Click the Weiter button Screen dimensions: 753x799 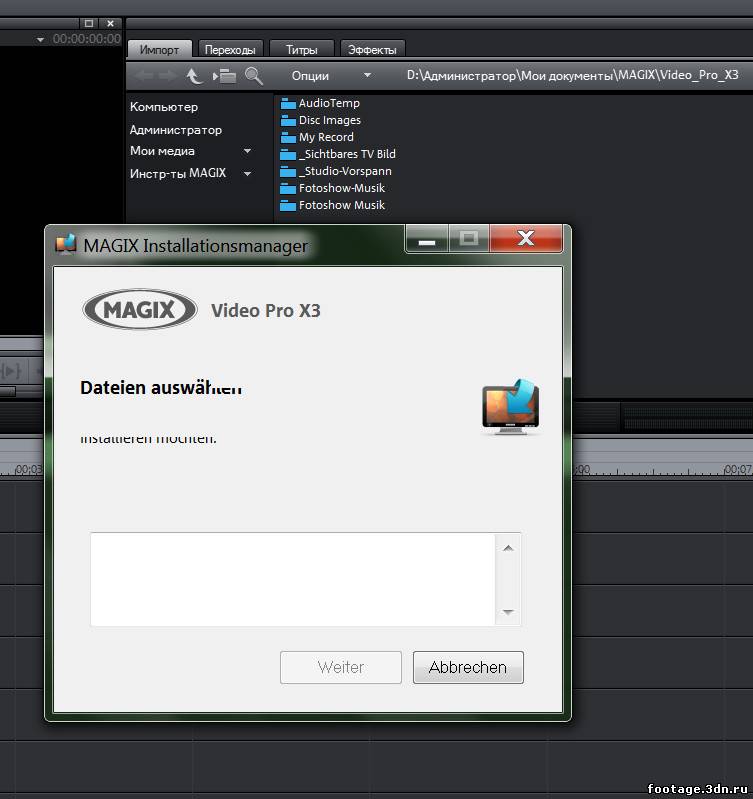(x=341, y=667)
